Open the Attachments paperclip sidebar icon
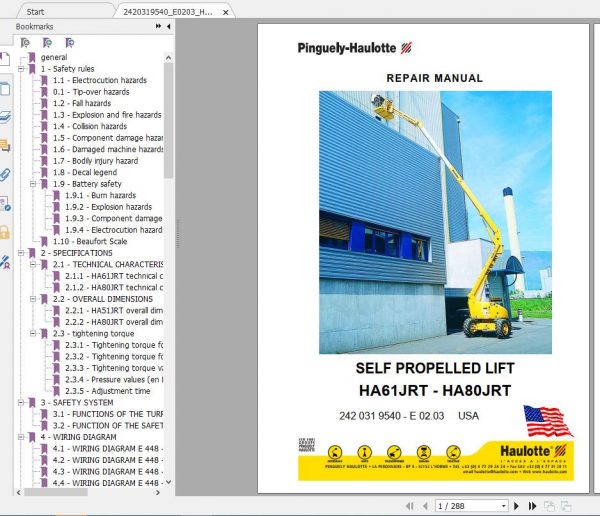 pos(5,175)
